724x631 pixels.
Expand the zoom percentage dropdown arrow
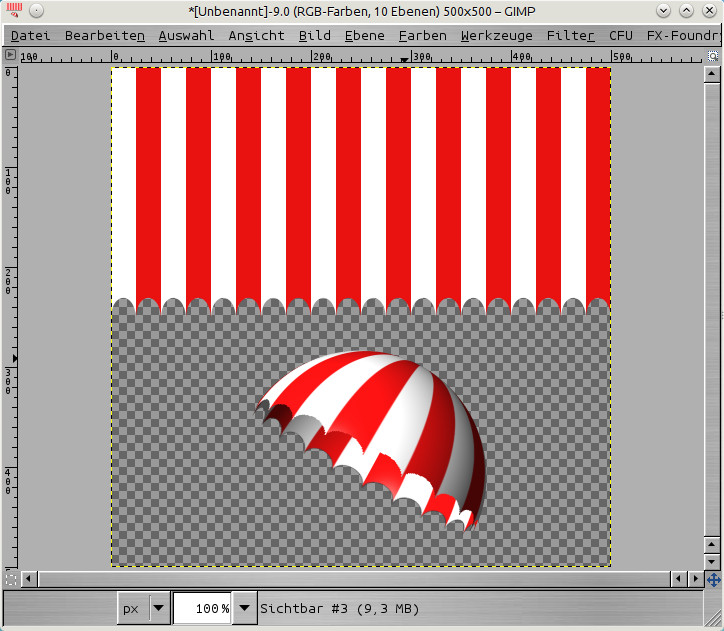(244, 608)
